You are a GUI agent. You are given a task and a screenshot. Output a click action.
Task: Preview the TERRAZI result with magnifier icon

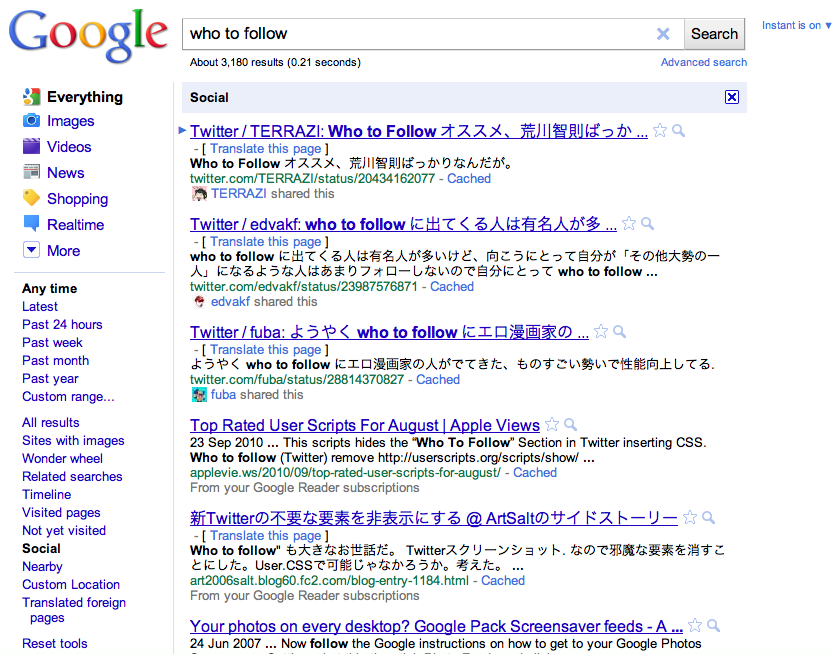678,131
